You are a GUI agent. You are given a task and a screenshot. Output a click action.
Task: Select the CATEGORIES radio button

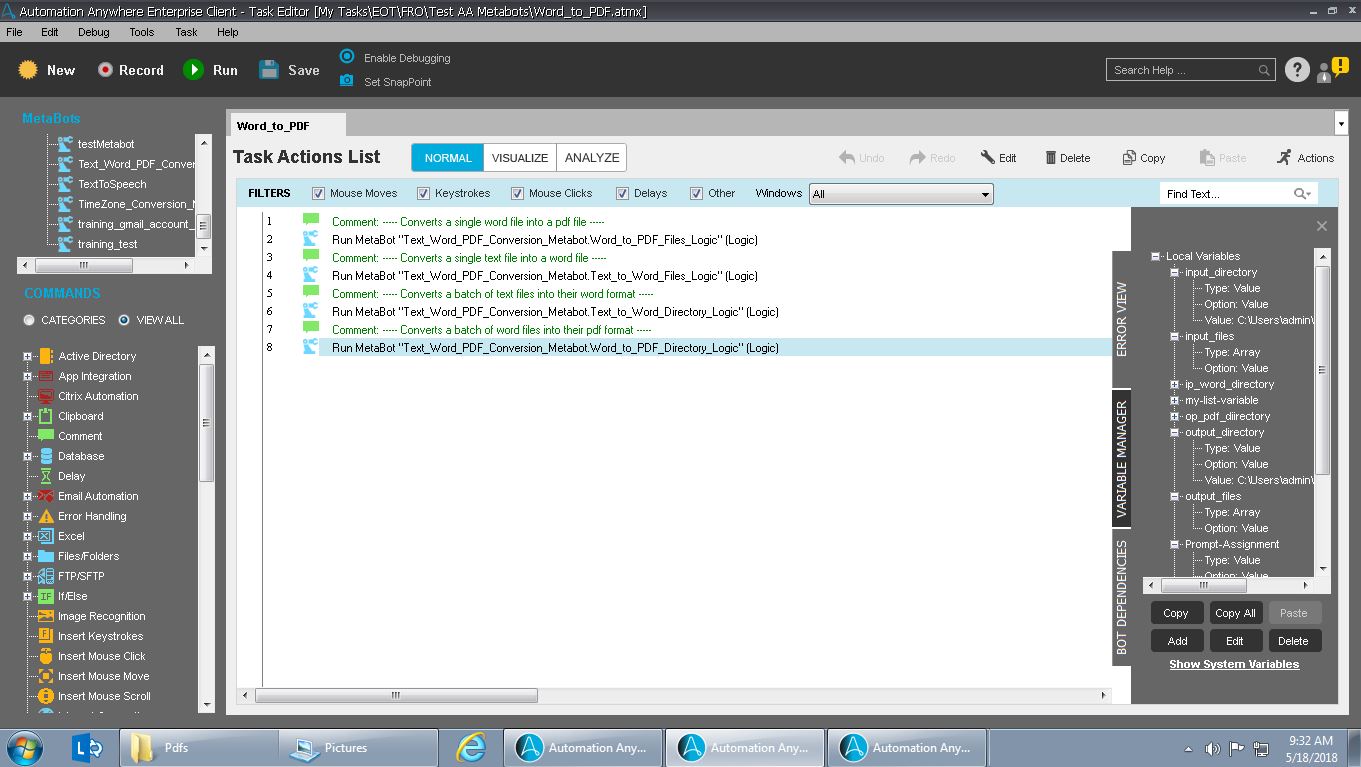click(29, 320)
